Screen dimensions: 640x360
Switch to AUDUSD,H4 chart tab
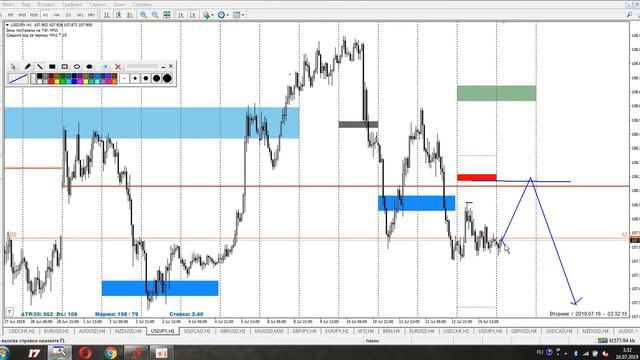[x=92, y=331]
